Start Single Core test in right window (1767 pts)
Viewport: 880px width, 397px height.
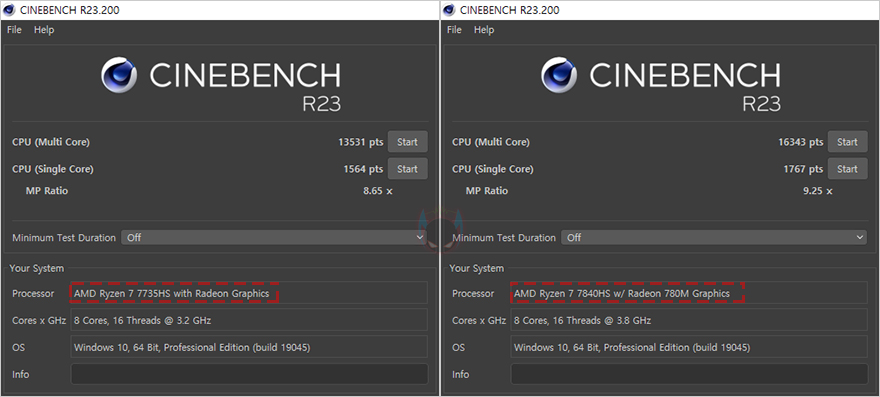coord(847,169)
